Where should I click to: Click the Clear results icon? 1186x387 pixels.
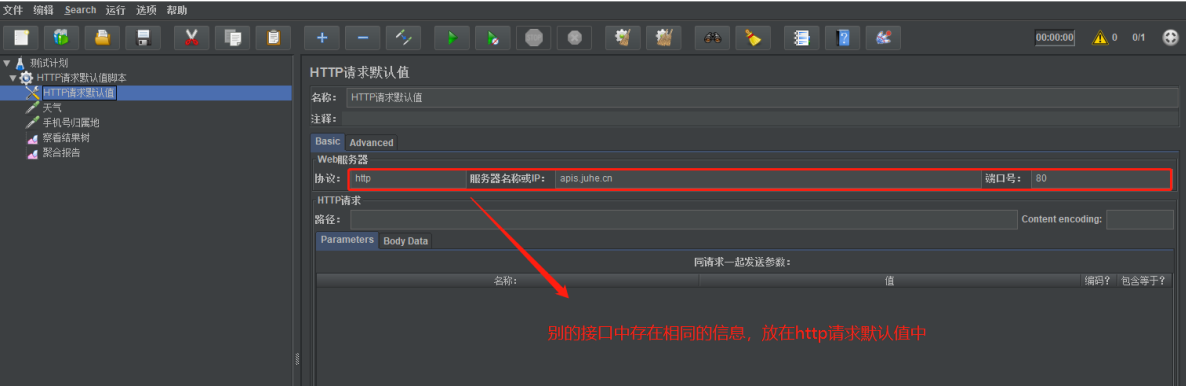tap(622, 37)
